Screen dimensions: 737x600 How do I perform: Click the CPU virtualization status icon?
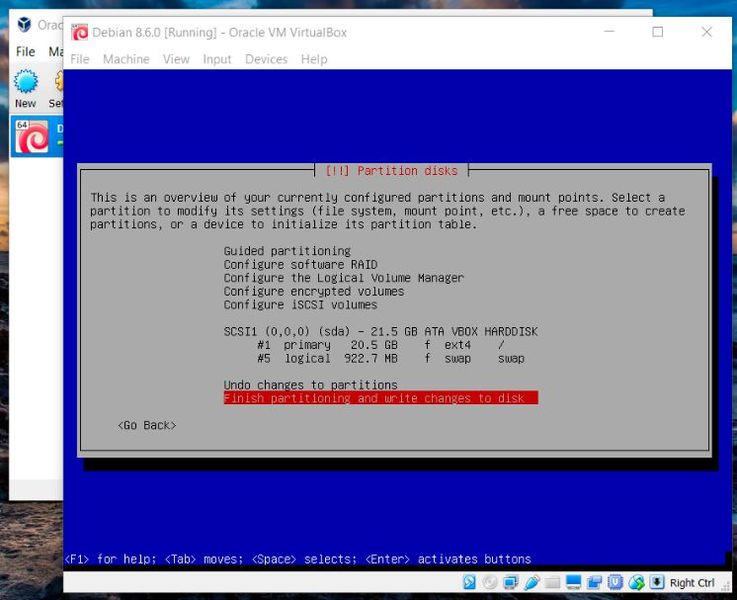pos(615,583)
